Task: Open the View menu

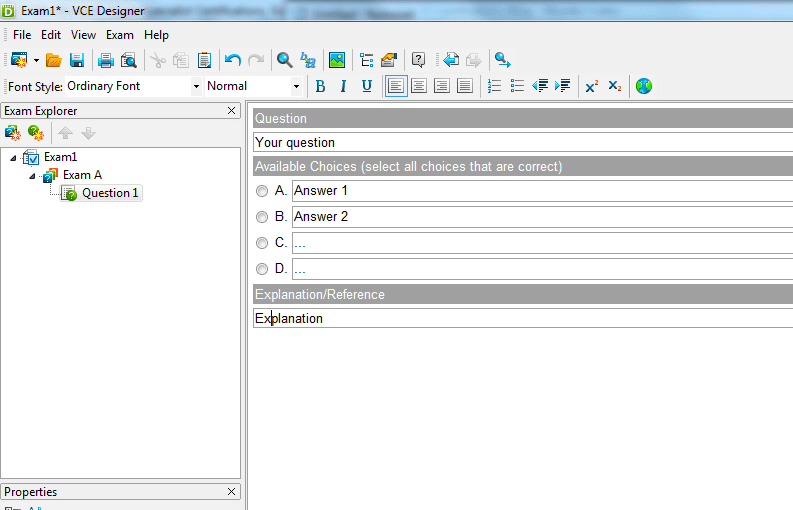Action: point(83,35)
